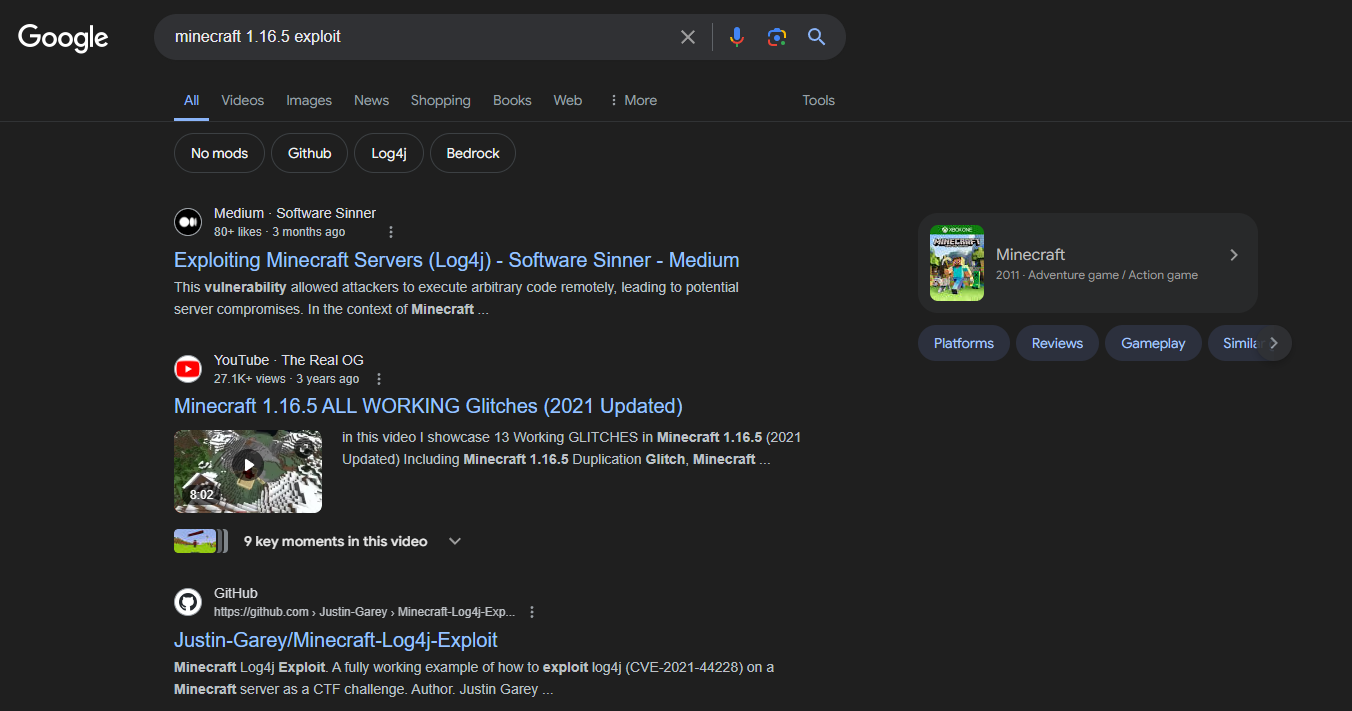
Task: Click the github.com breadcrumb URL text
Action: [365, 612]
